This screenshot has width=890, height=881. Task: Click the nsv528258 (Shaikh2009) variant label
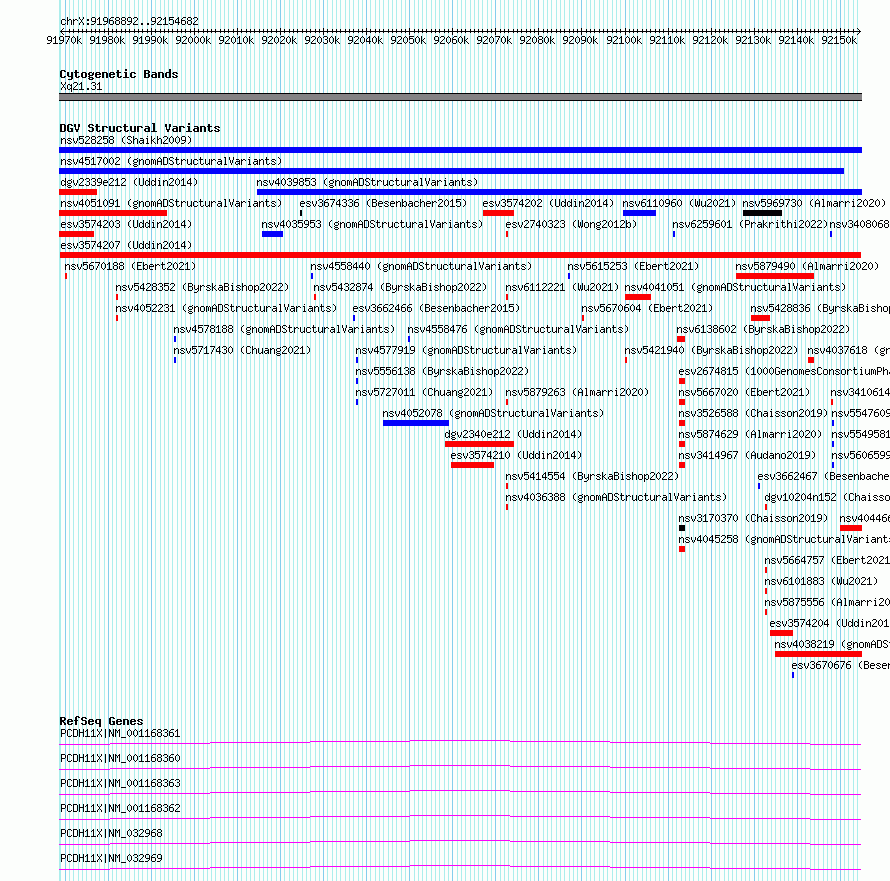pyautogui.click(x=126, y=140)
